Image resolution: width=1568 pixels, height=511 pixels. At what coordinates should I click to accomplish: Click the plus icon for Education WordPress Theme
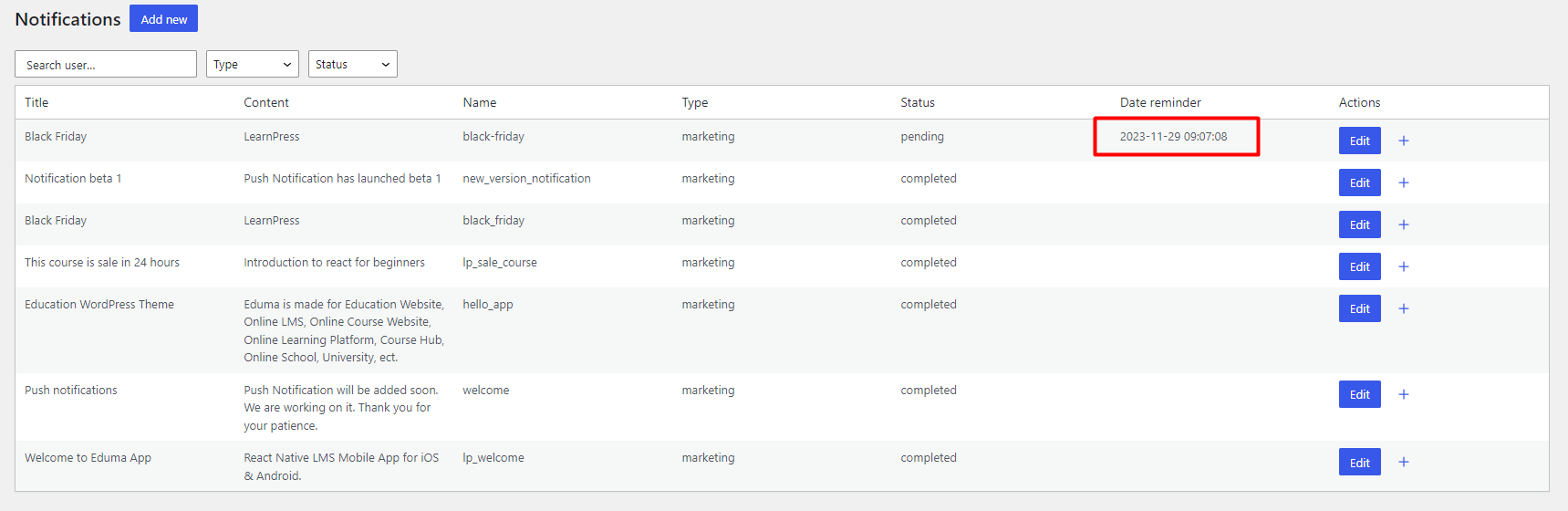[1404, 308]
